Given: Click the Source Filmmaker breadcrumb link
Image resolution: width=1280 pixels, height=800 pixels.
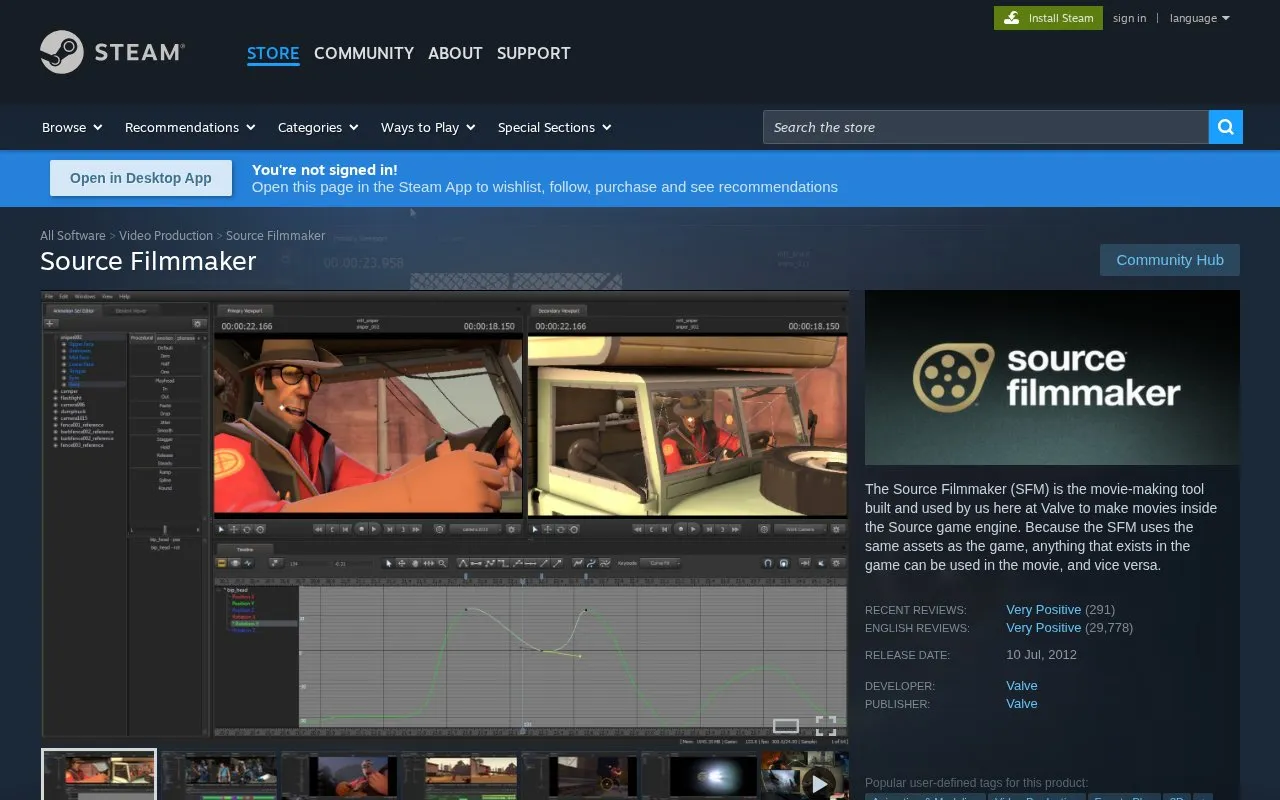Looking at the screenshot, I should [x=276, y=236].
